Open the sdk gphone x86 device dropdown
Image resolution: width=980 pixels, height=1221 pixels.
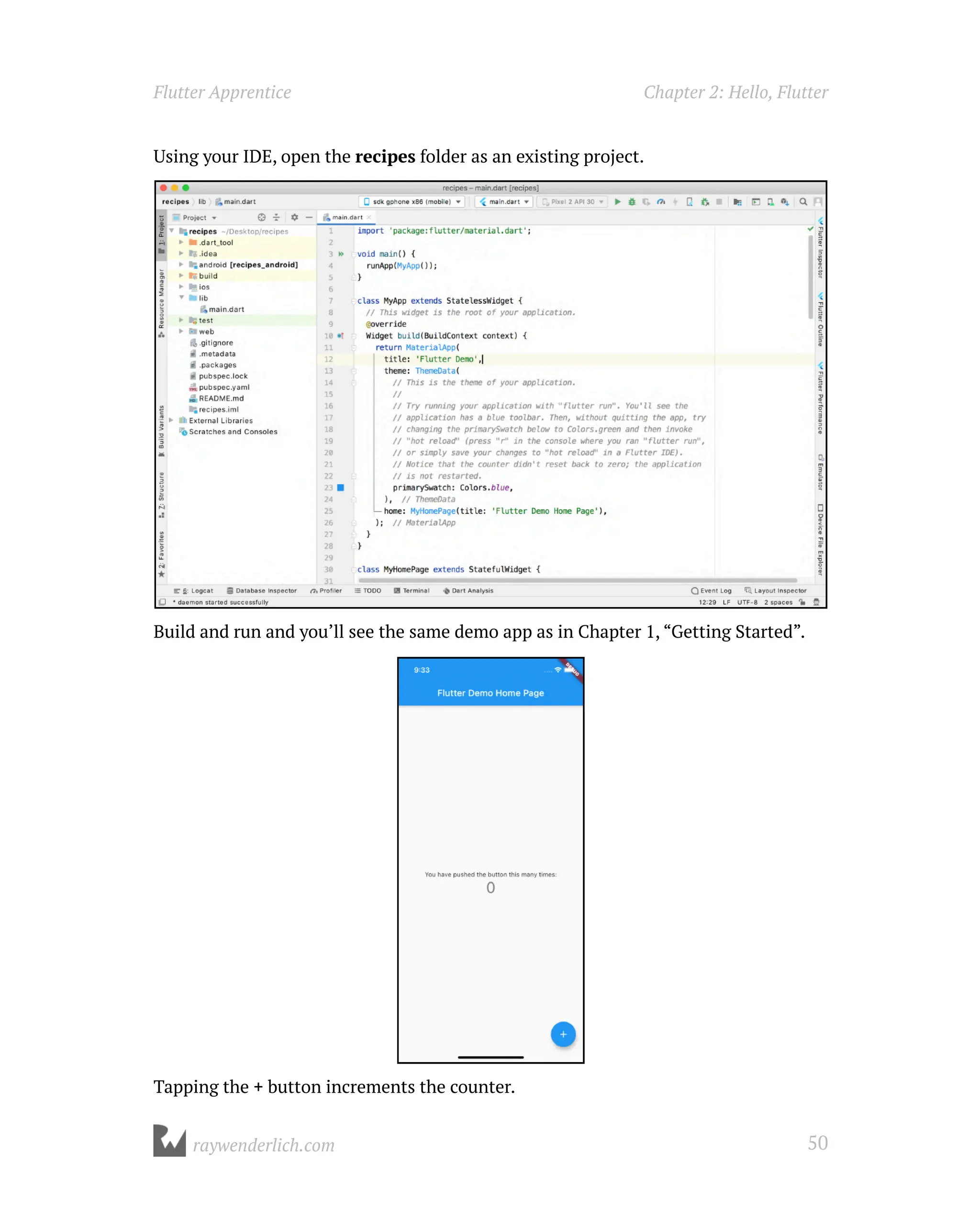412,201
